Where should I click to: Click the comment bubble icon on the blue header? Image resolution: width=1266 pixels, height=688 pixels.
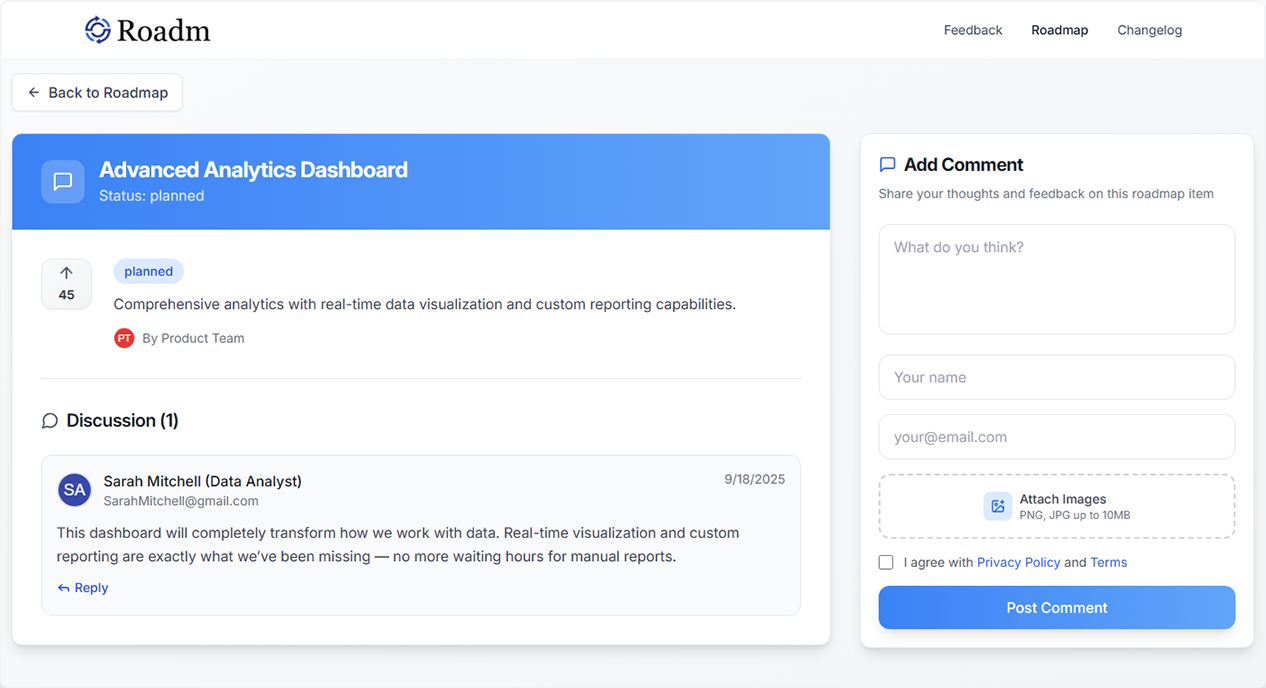tap(62, 181)
